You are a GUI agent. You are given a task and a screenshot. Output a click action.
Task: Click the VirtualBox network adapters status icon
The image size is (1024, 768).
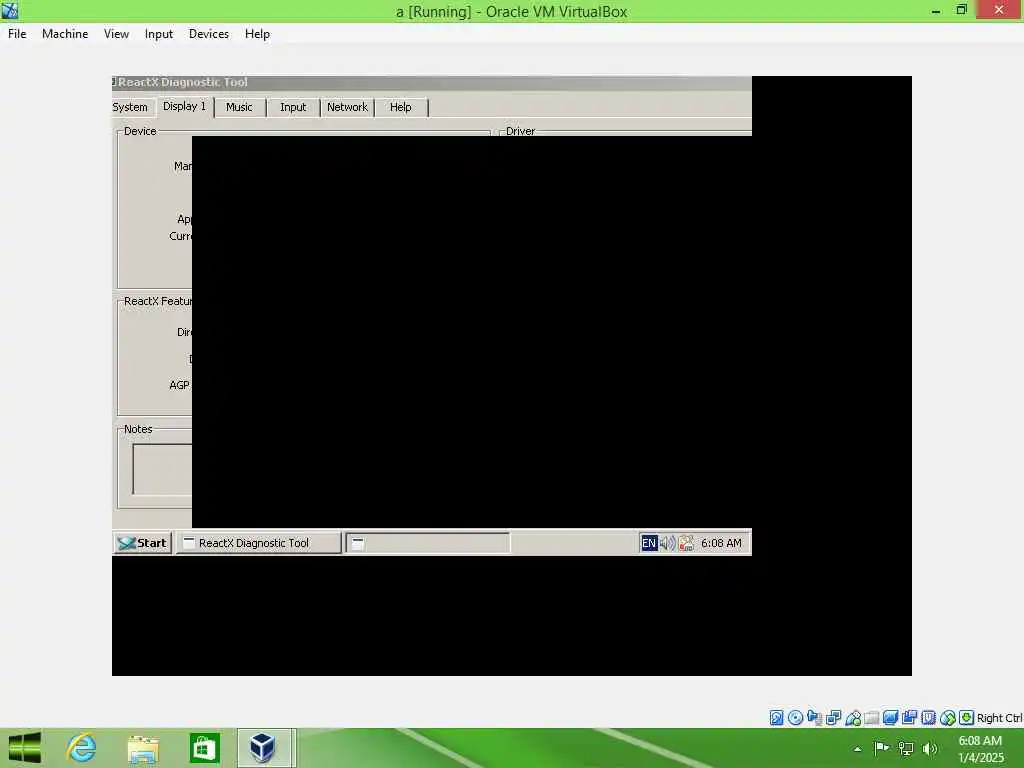[833, 718]
